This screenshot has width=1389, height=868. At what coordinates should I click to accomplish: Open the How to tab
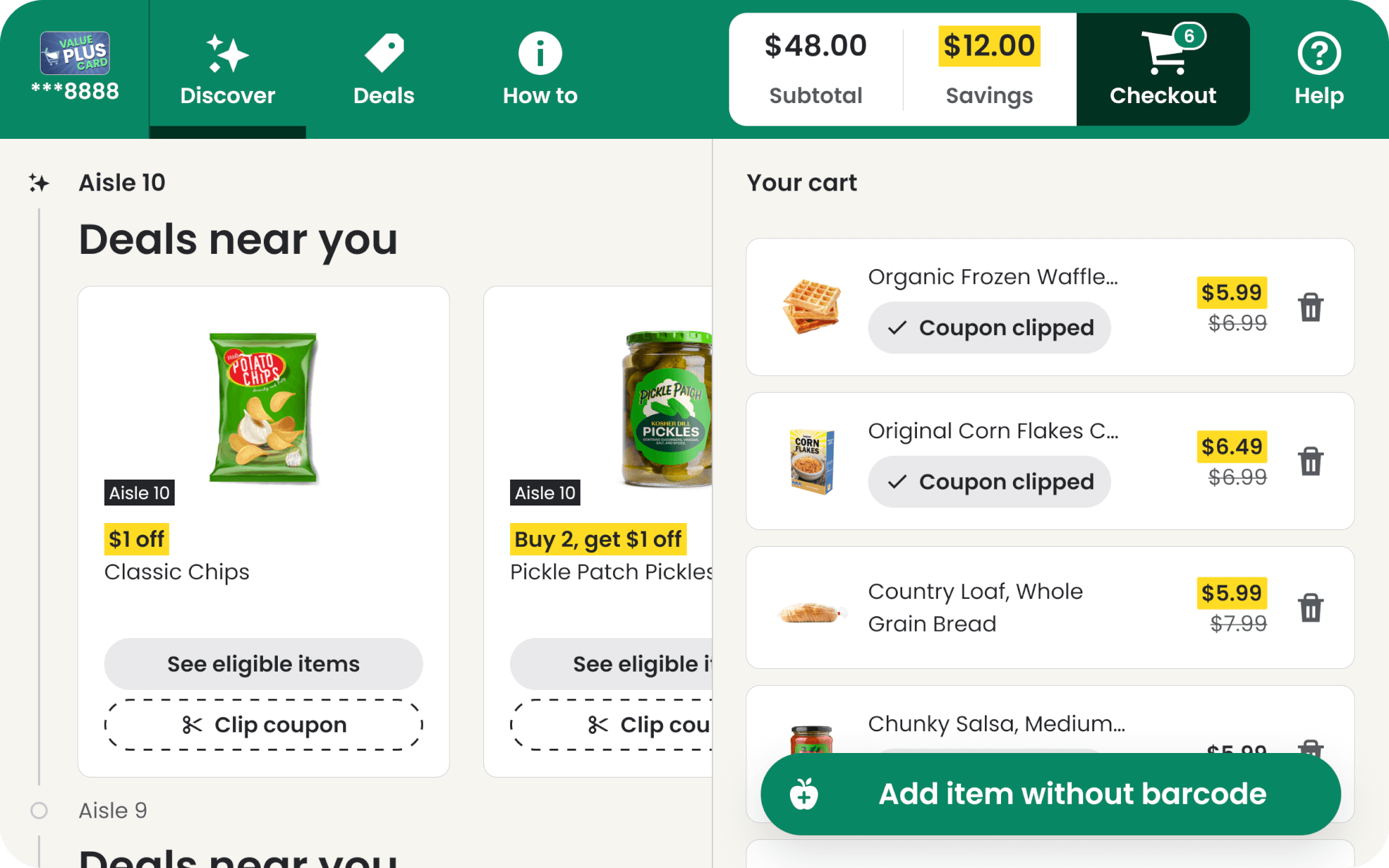(x=539, y=69)
